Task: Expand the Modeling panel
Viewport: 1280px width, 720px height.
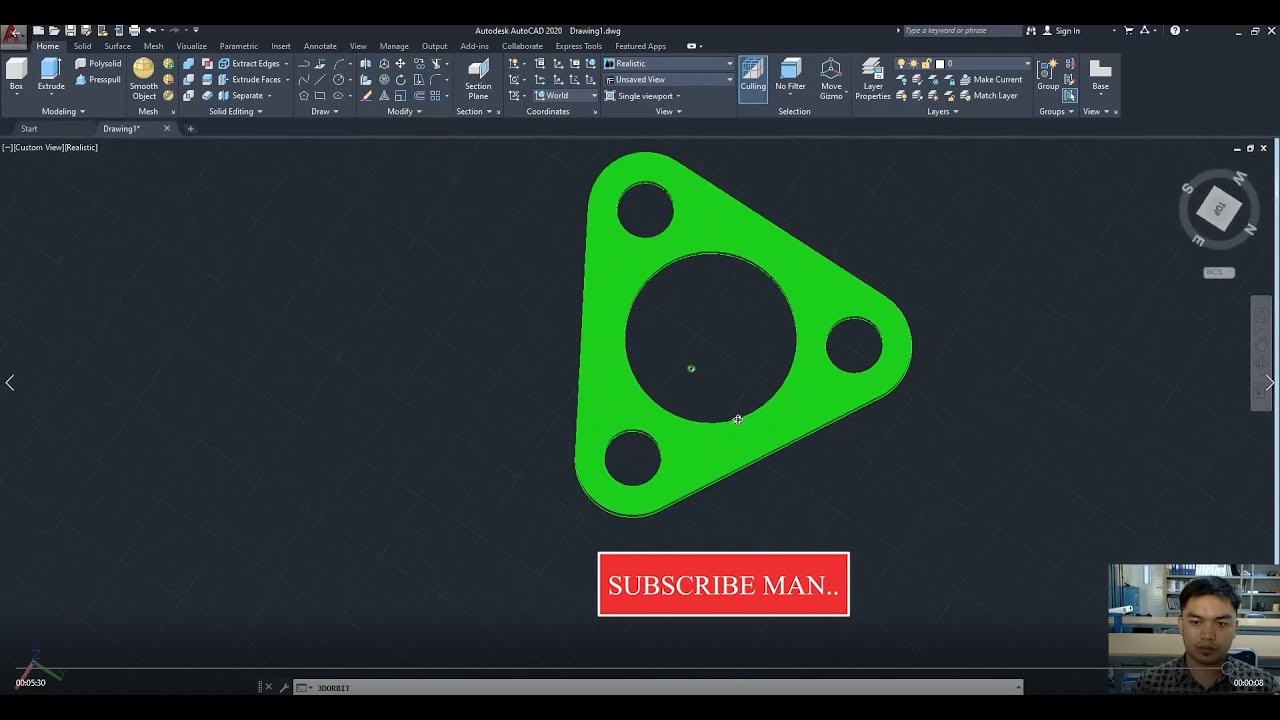Action: point(63,111)
